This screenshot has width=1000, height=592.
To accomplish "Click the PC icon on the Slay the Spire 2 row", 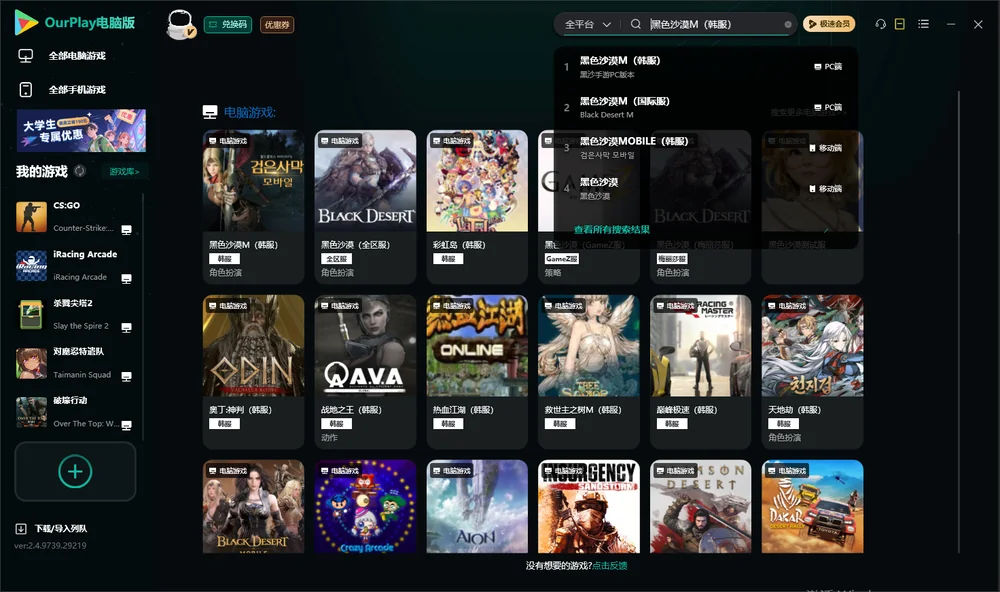I will [x=126, y=328].
